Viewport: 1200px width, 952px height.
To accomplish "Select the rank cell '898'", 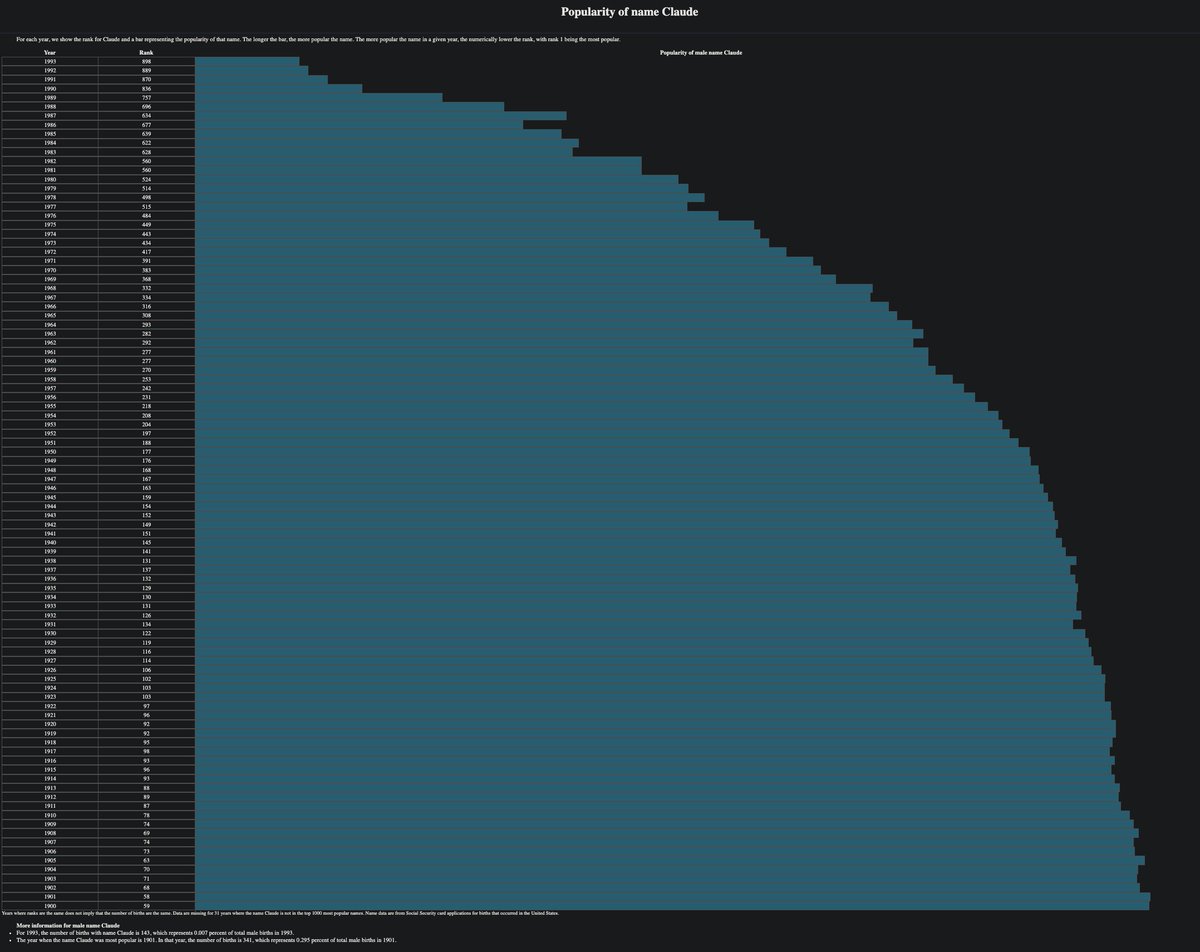I will tap(146, 61).
